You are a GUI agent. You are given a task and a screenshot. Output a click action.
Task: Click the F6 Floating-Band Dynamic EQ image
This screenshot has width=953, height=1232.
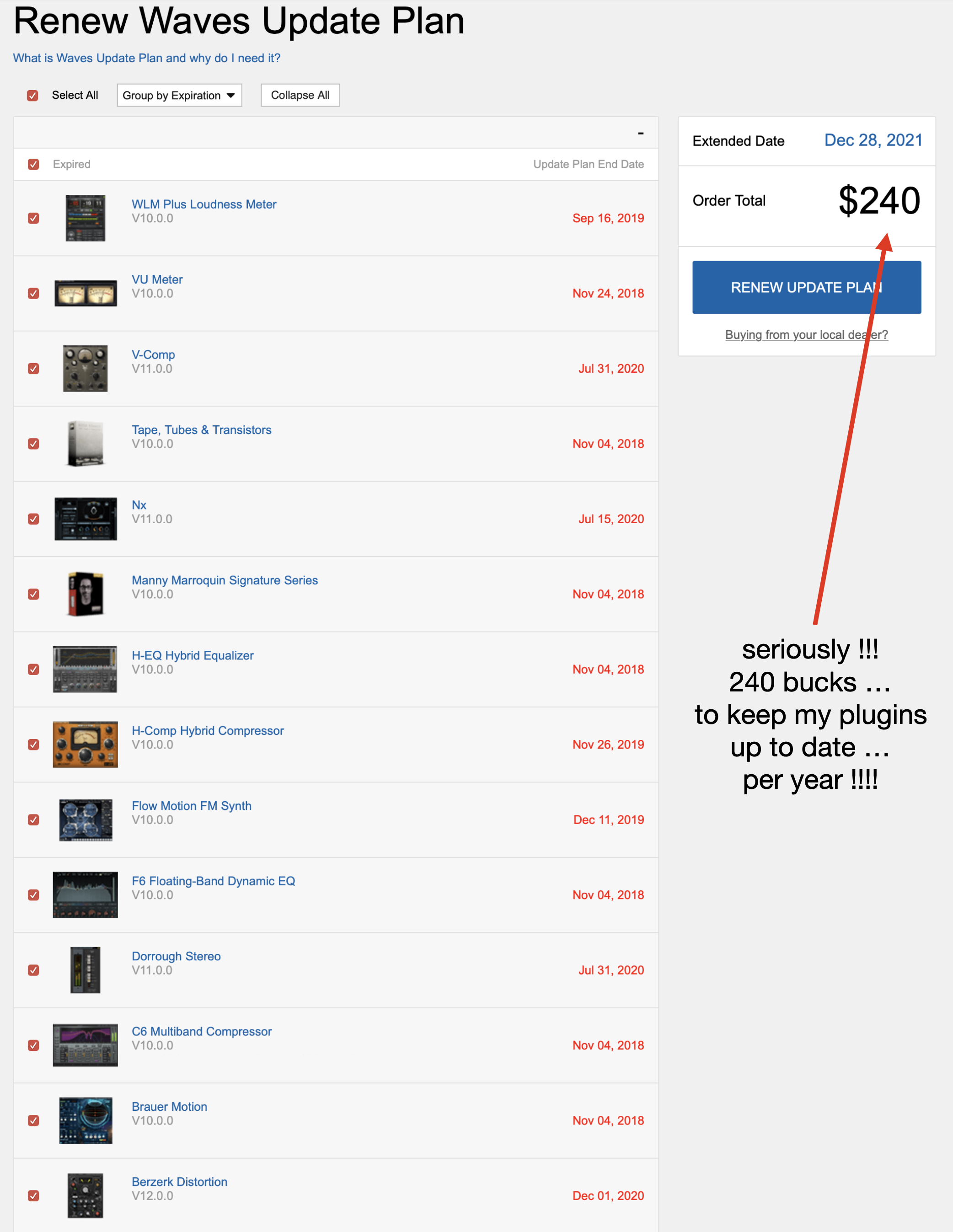click(85, 895)
